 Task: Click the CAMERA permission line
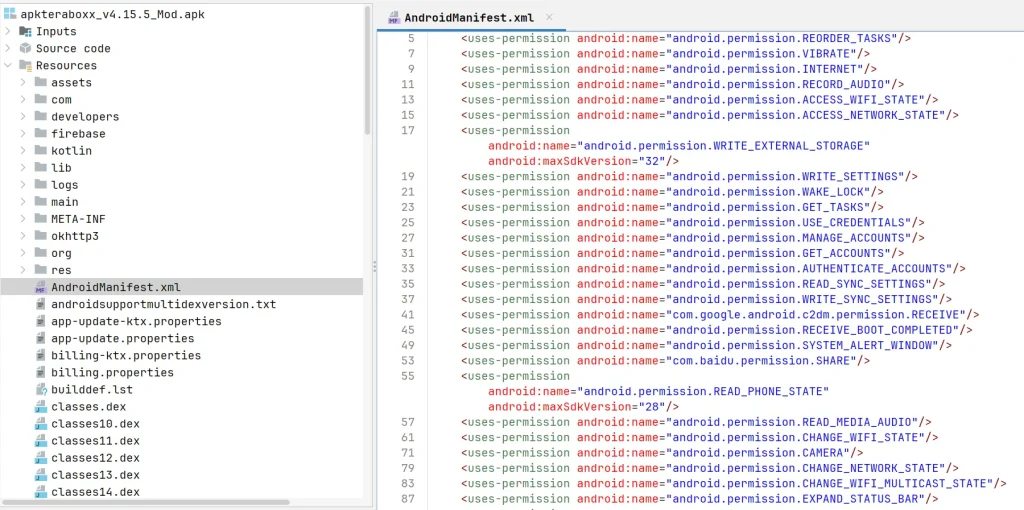tap(662, 453)
